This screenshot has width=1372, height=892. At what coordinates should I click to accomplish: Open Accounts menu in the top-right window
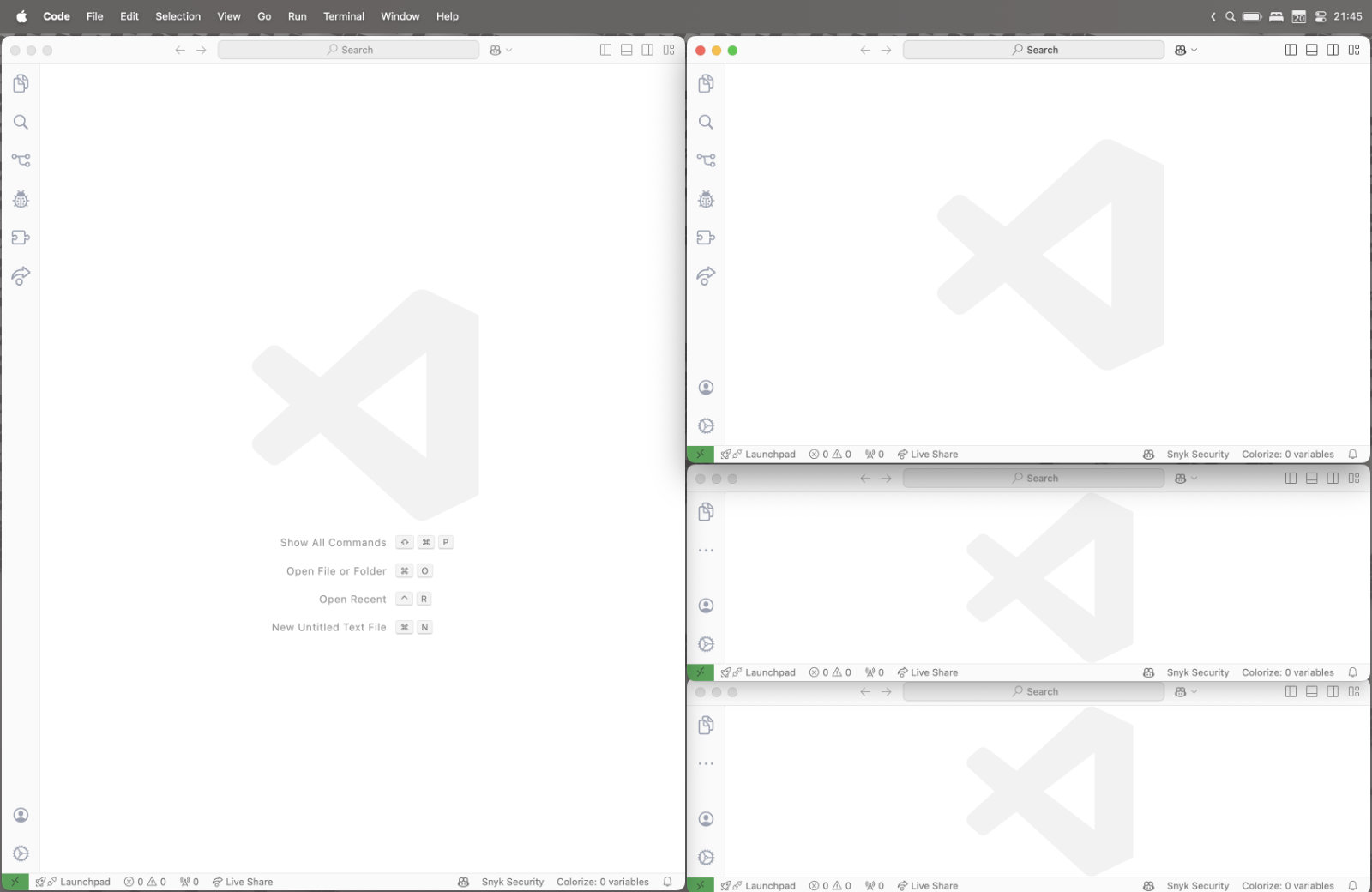coord(706,388)
